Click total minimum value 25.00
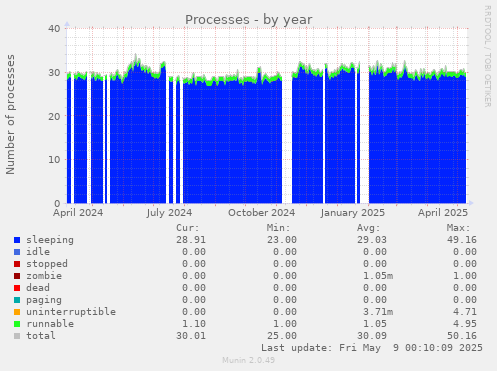 282,336
